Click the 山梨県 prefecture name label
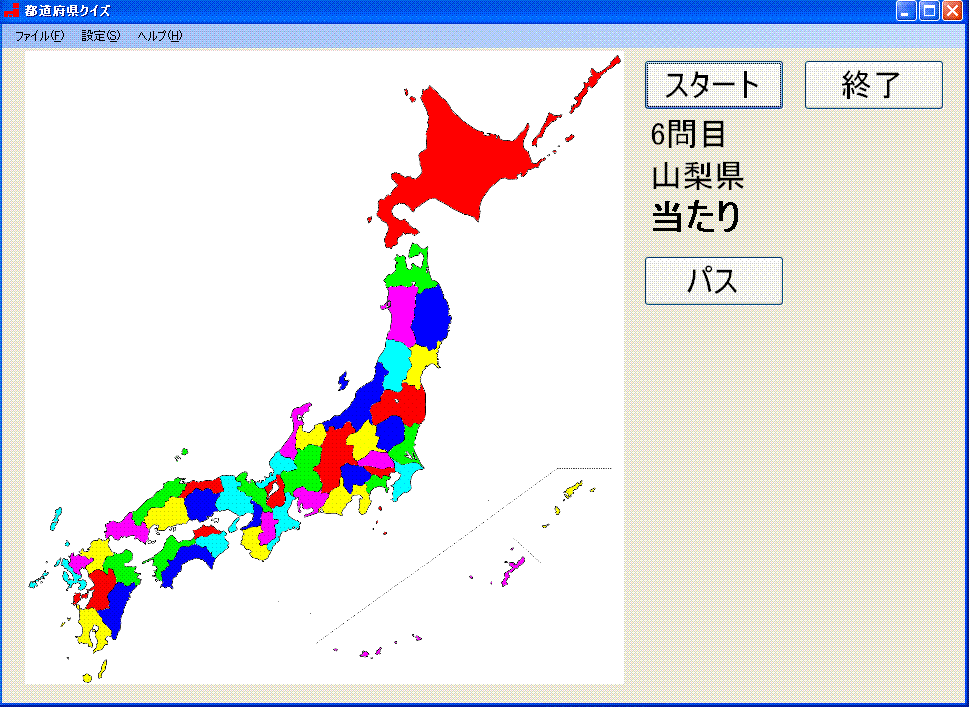969x707 pixels. [x=698, y=177]
